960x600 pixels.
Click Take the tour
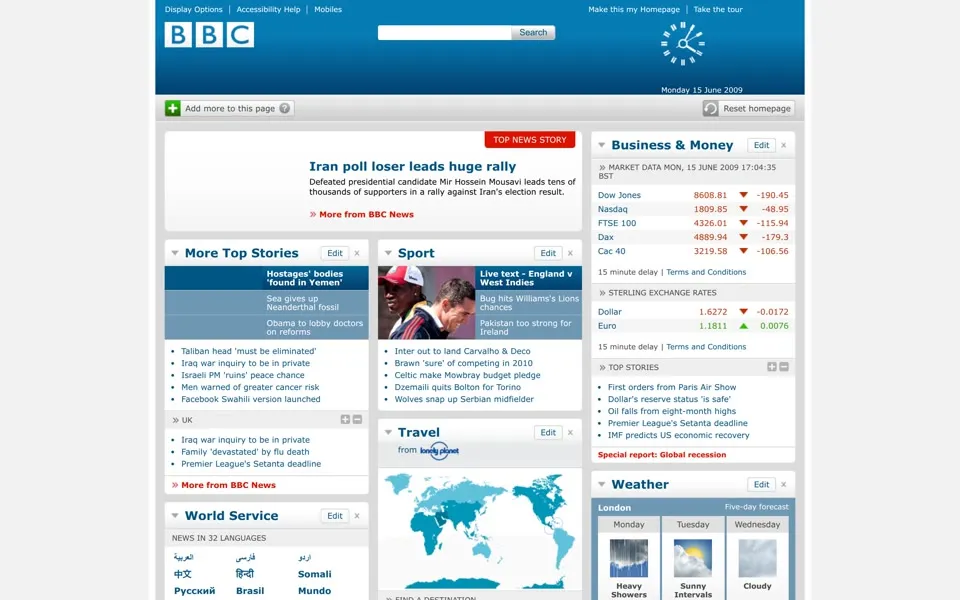718,9
